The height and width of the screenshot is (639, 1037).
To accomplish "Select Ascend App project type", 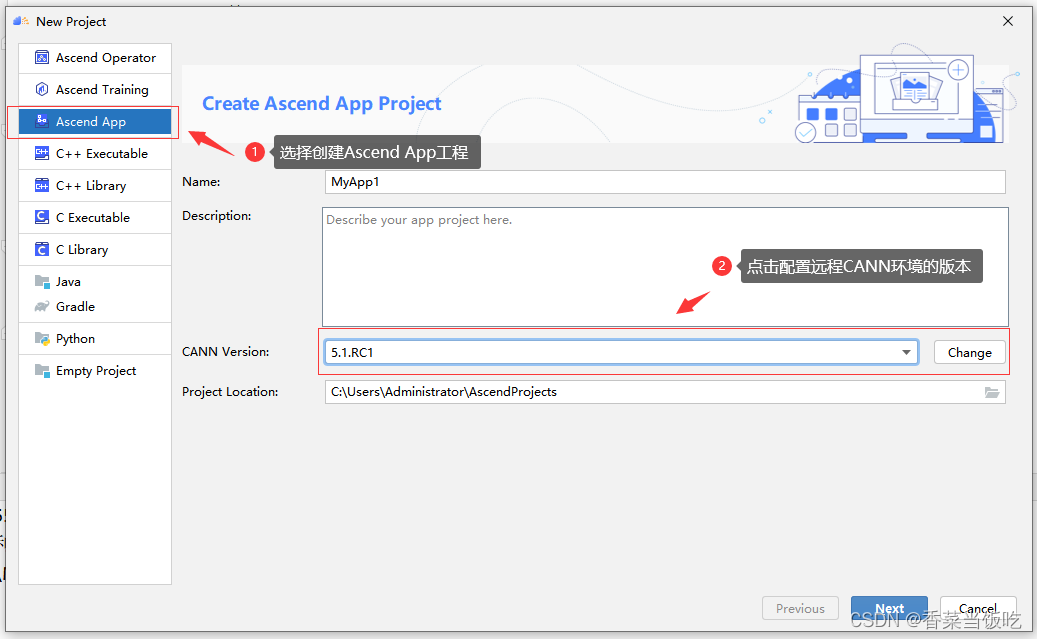I will coord(95,121).
